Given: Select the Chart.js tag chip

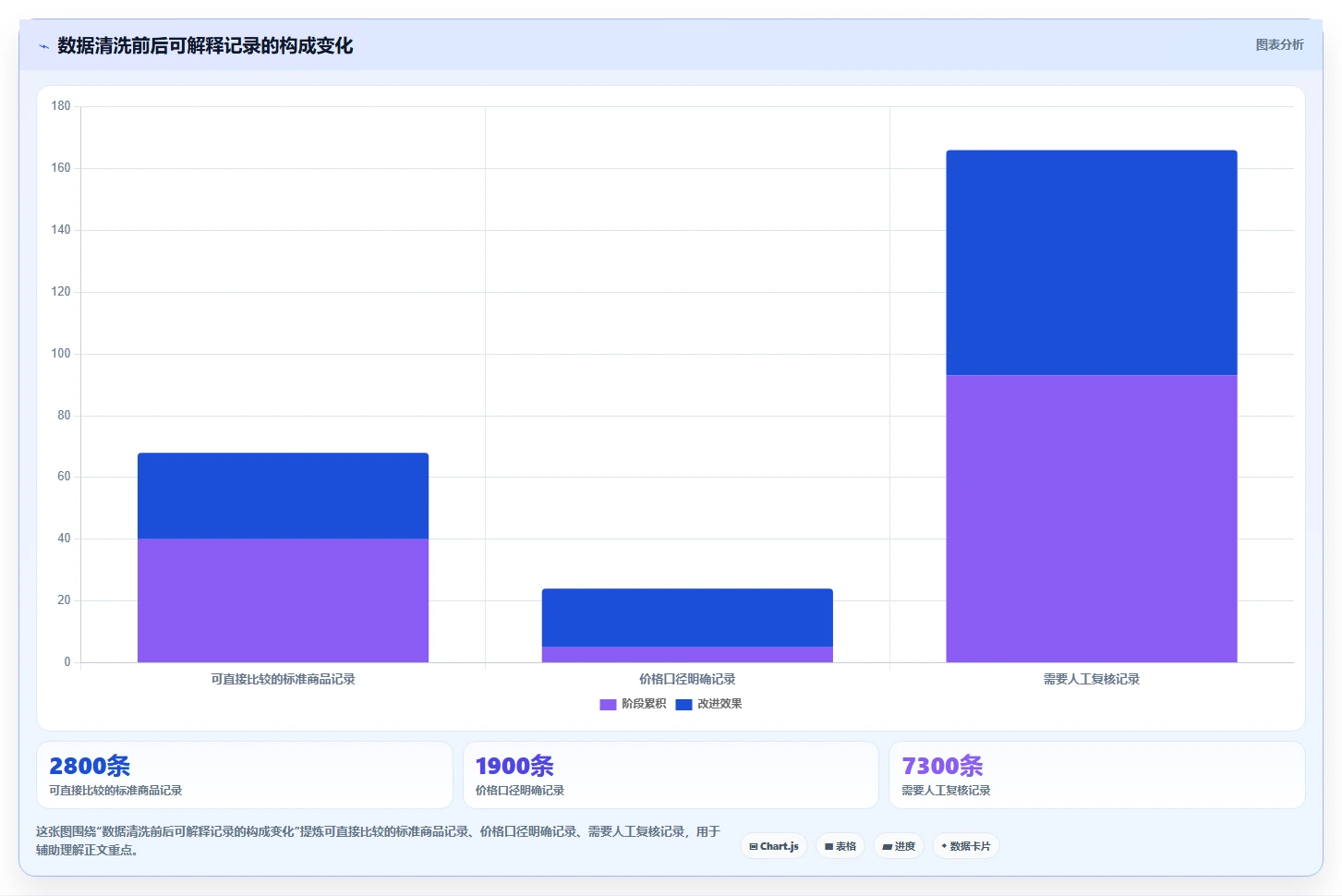Looking at the screenshot, I should [x=774, y=846].
